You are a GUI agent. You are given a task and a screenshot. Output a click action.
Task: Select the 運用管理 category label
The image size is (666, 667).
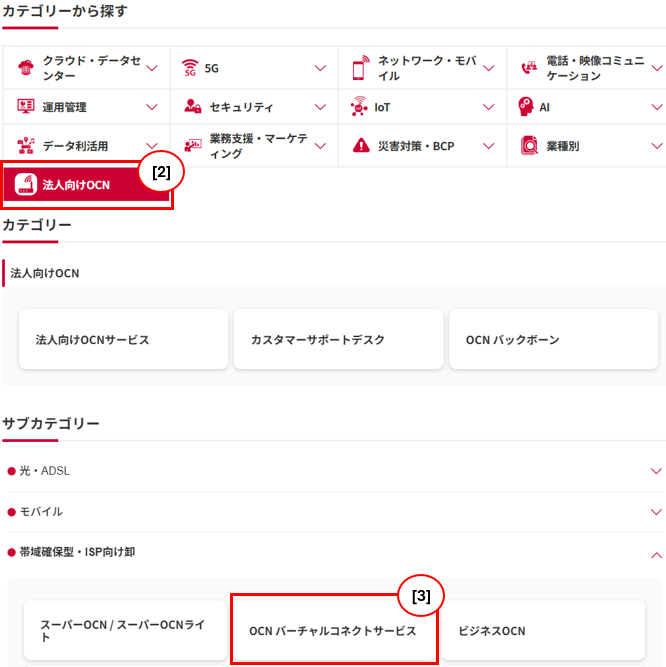pos(64,107)
